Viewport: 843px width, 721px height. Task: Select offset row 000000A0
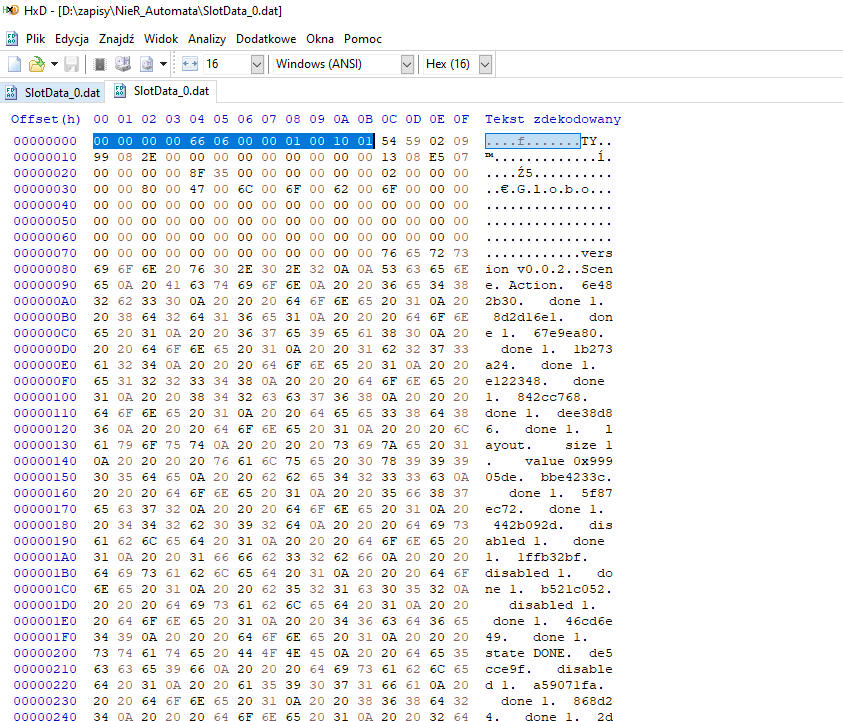click(45, 301)
